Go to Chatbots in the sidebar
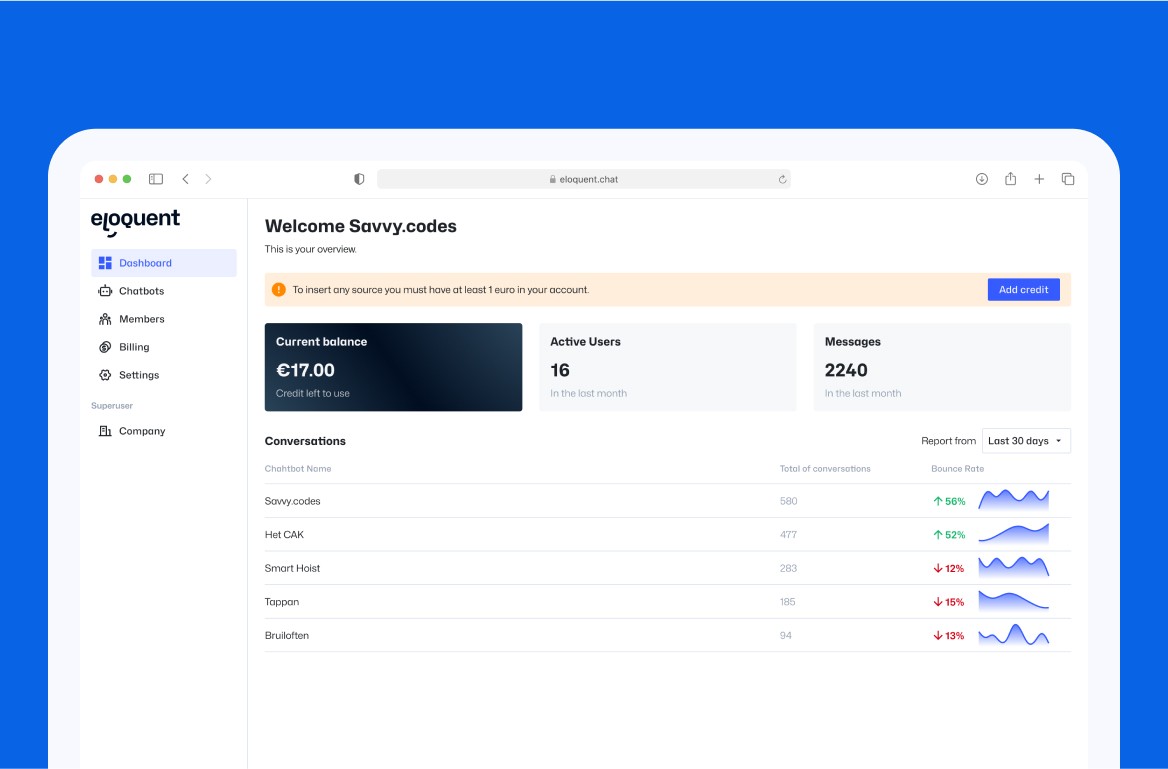 point(163,291)
